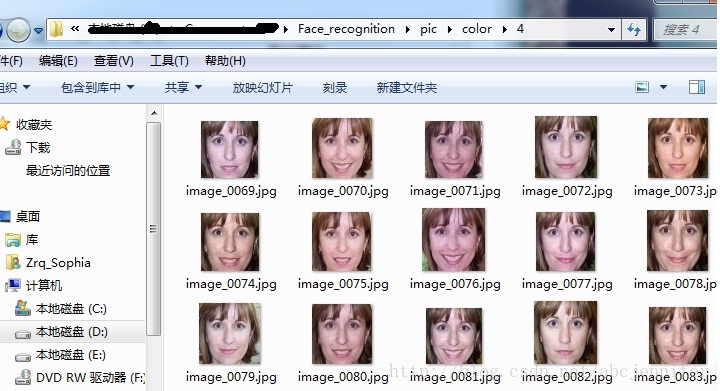Screen dimensions: 720x391
Task: Open the address bar history dropdown
Action: pos(611,30)
